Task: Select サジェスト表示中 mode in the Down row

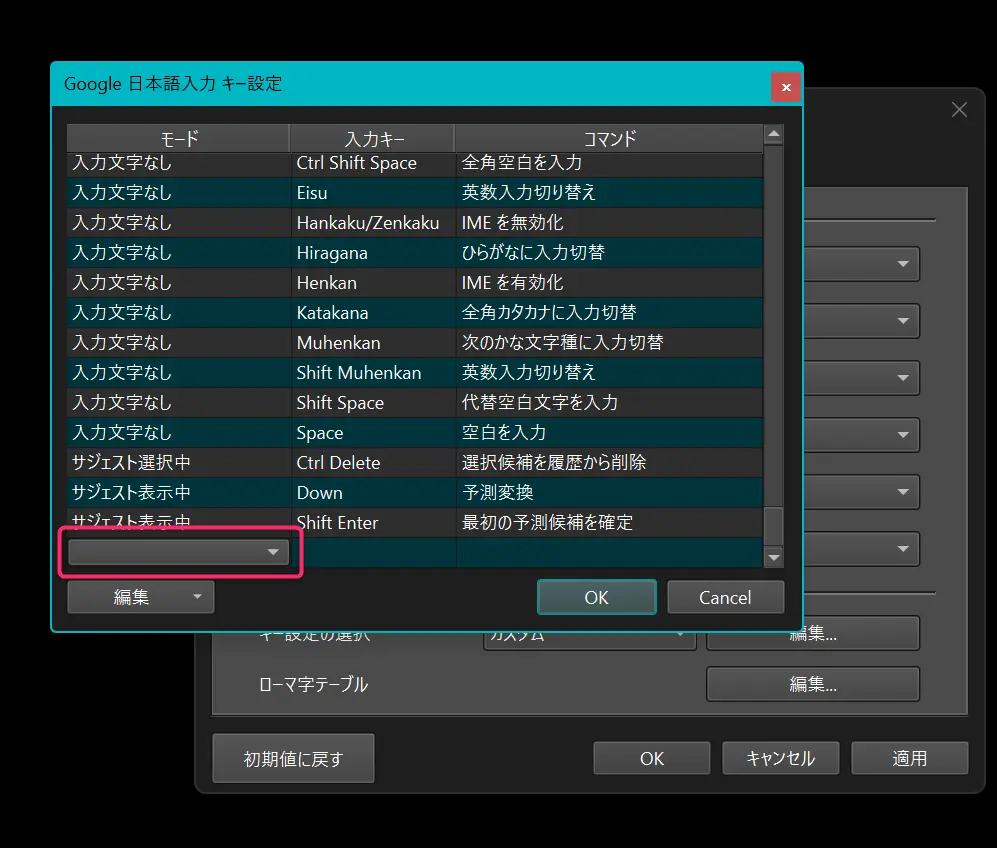Action: 179,493
